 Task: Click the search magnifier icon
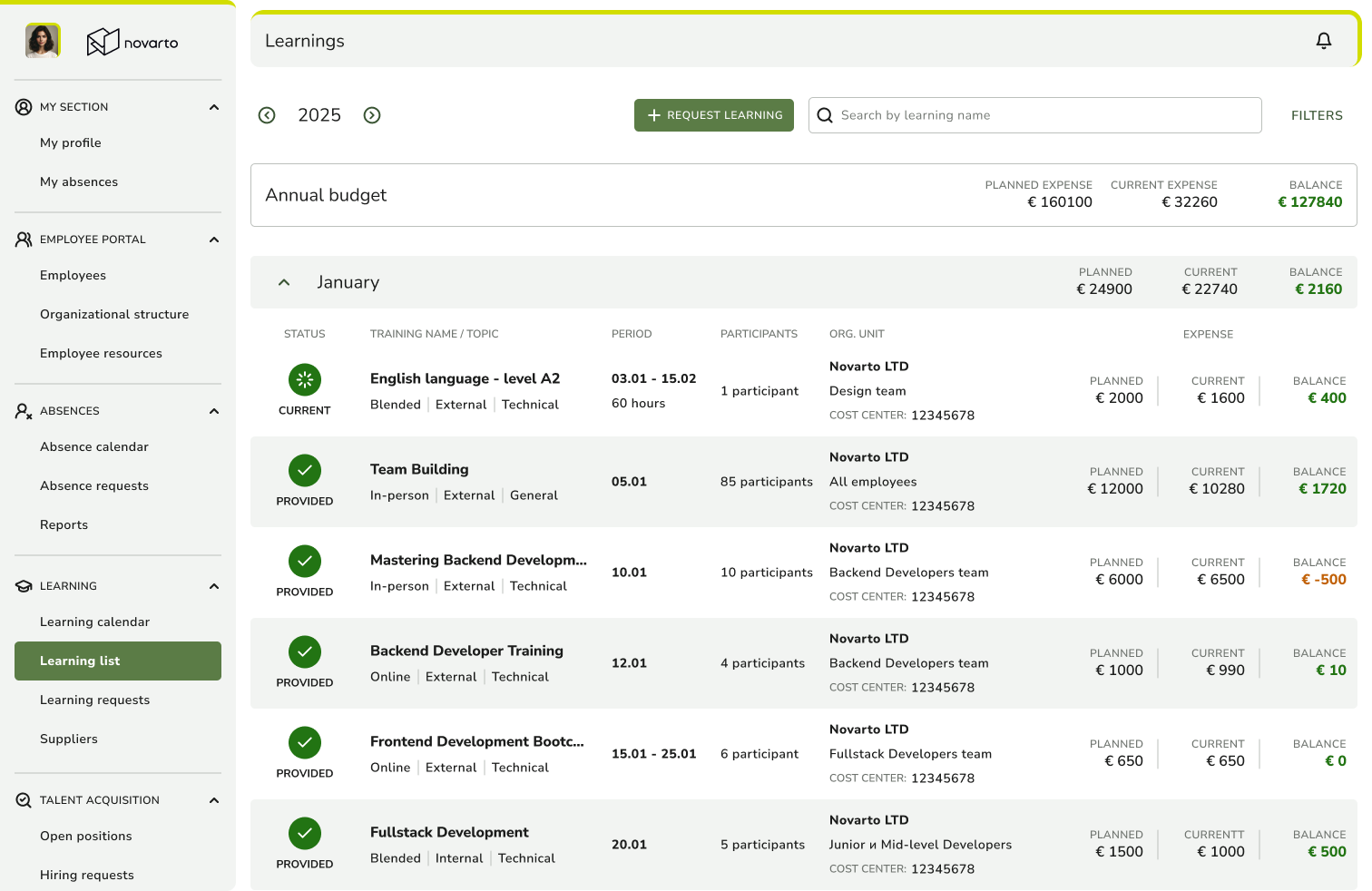(825, 115)
